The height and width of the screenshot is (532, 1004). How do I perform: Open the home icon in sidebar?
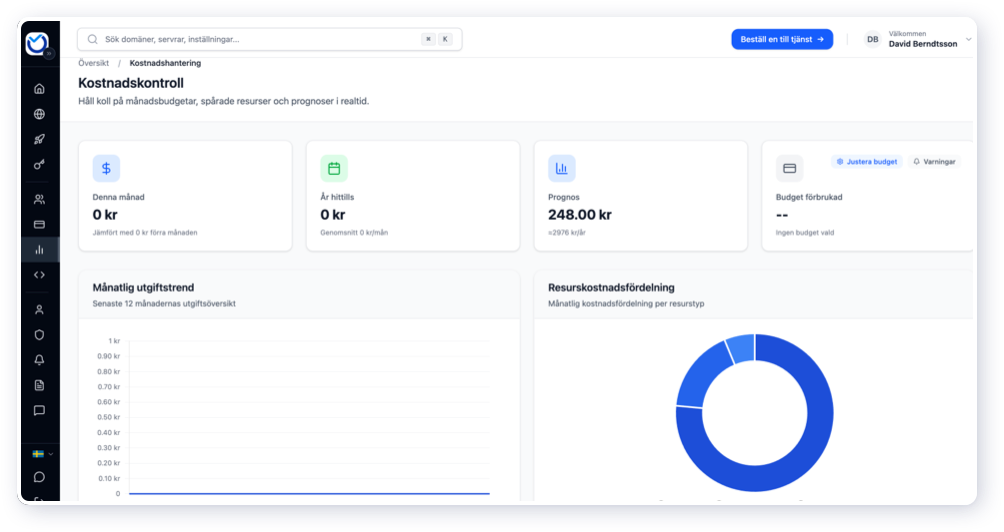point(39,88)
